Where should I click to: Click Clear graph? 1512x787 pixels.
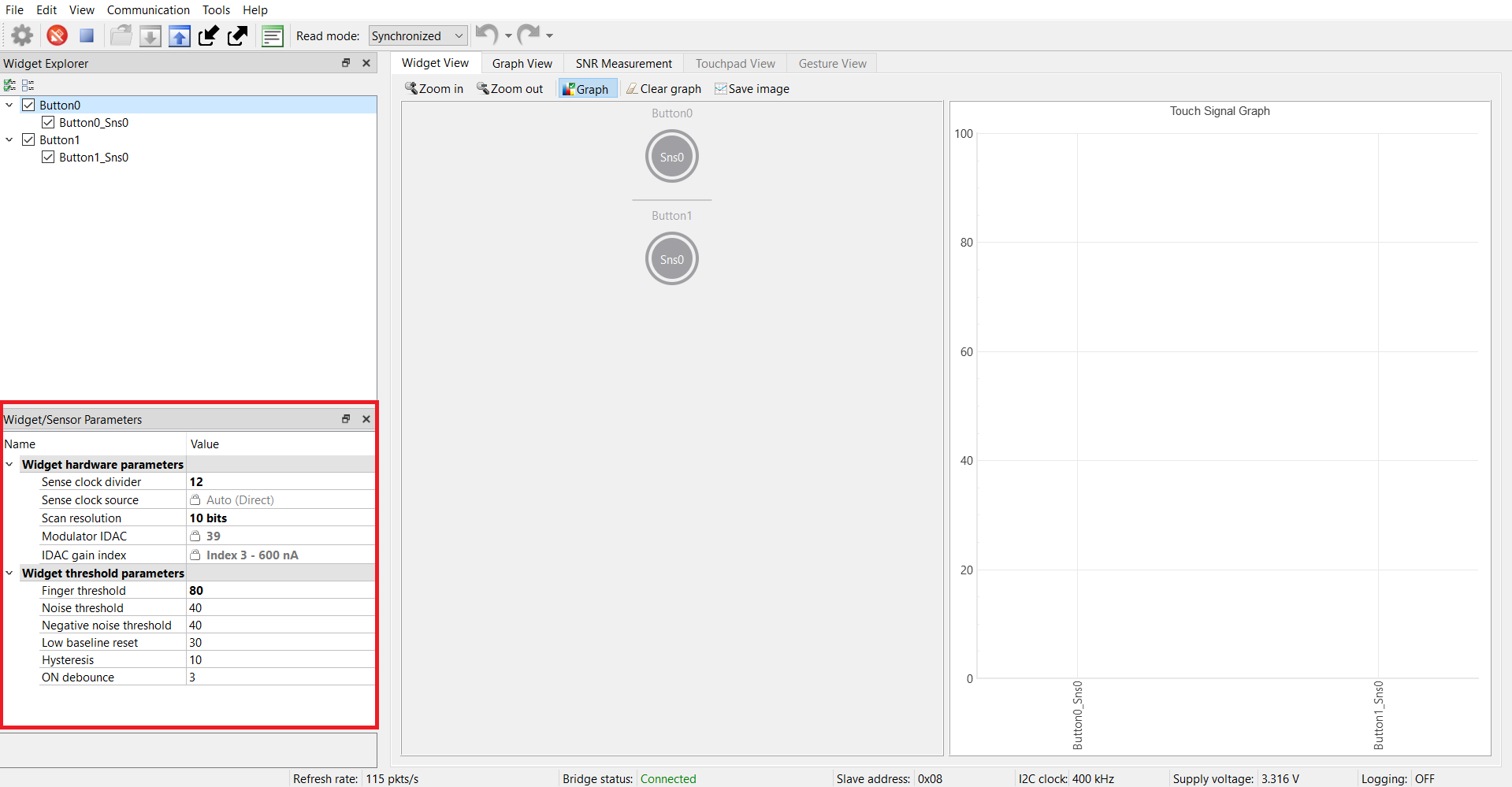click(664, 89)
